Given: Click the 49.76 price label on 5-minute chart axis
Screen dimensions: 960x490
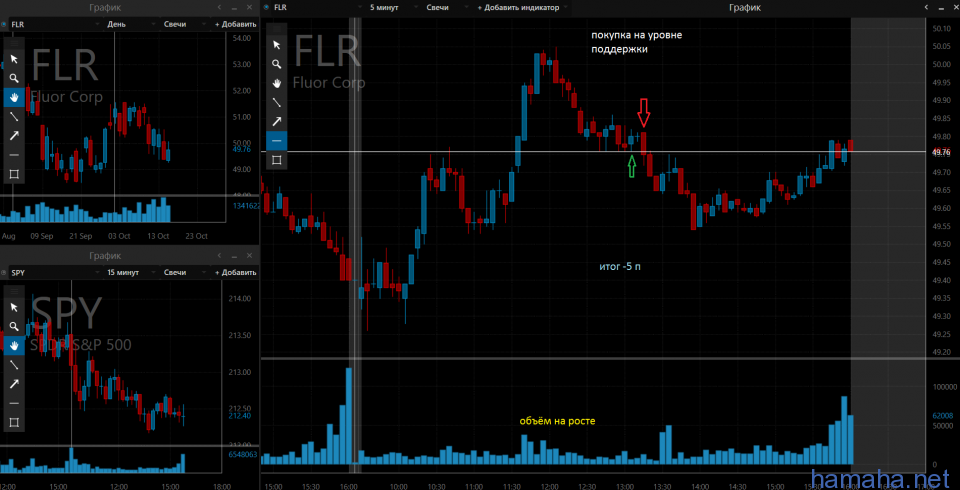Looking at the screenshot, I should (940, 151).
